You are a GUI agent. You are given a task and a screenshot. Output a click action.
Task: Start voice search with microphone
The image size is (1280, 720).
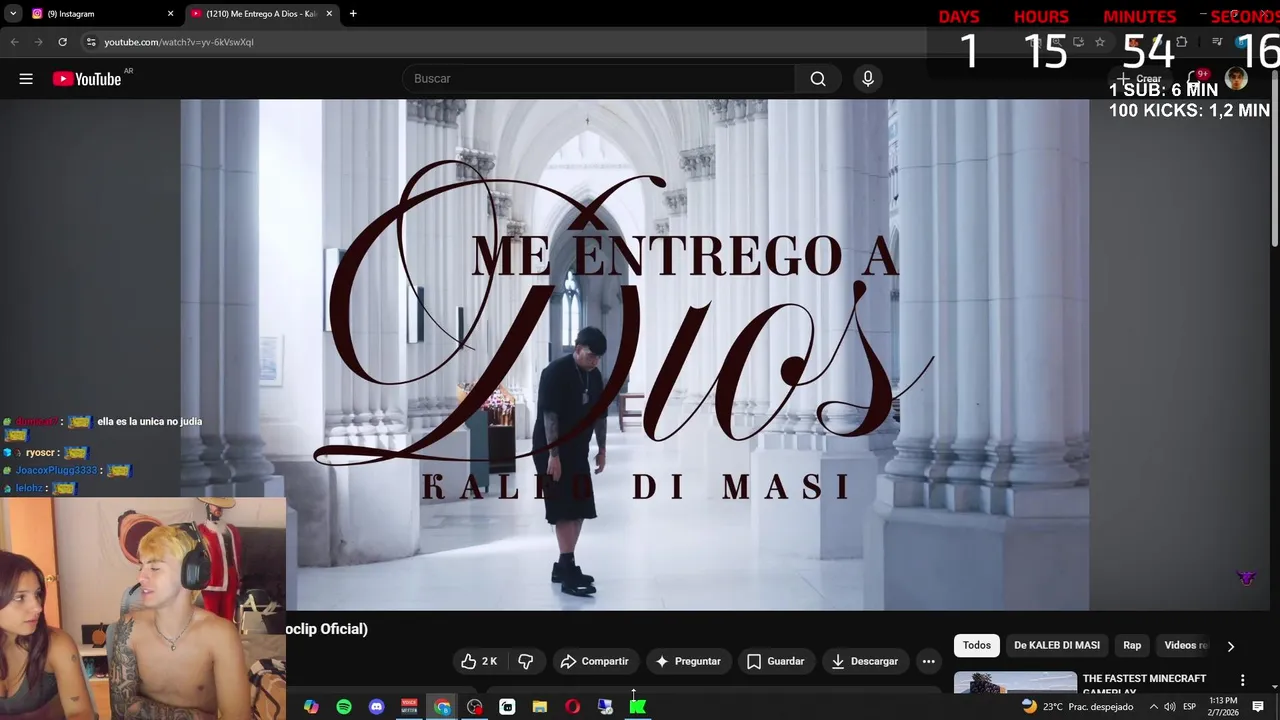tap(868, 79)
